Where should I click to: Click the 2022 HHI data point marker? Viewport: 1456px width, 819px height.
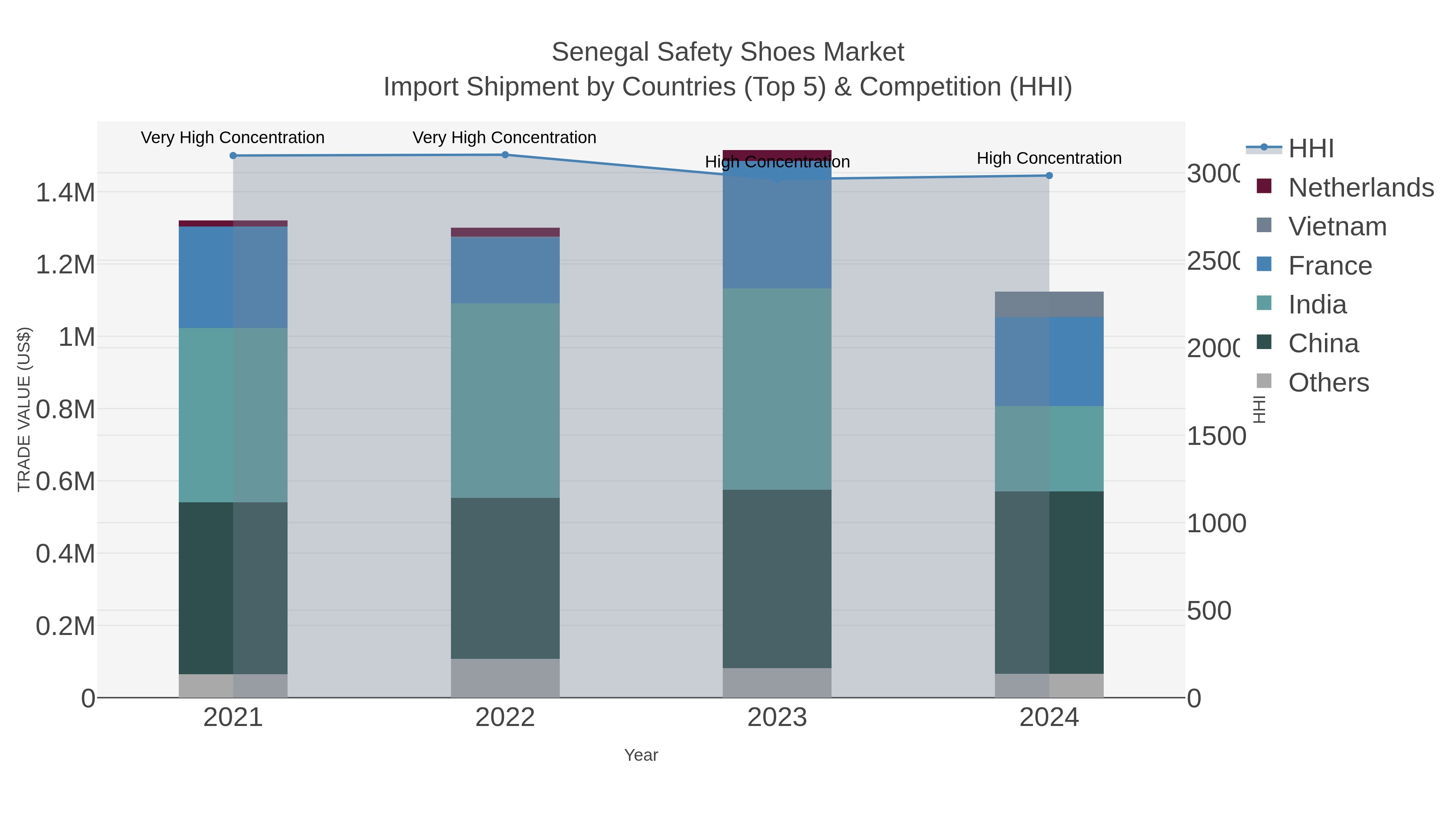point(505,155)
